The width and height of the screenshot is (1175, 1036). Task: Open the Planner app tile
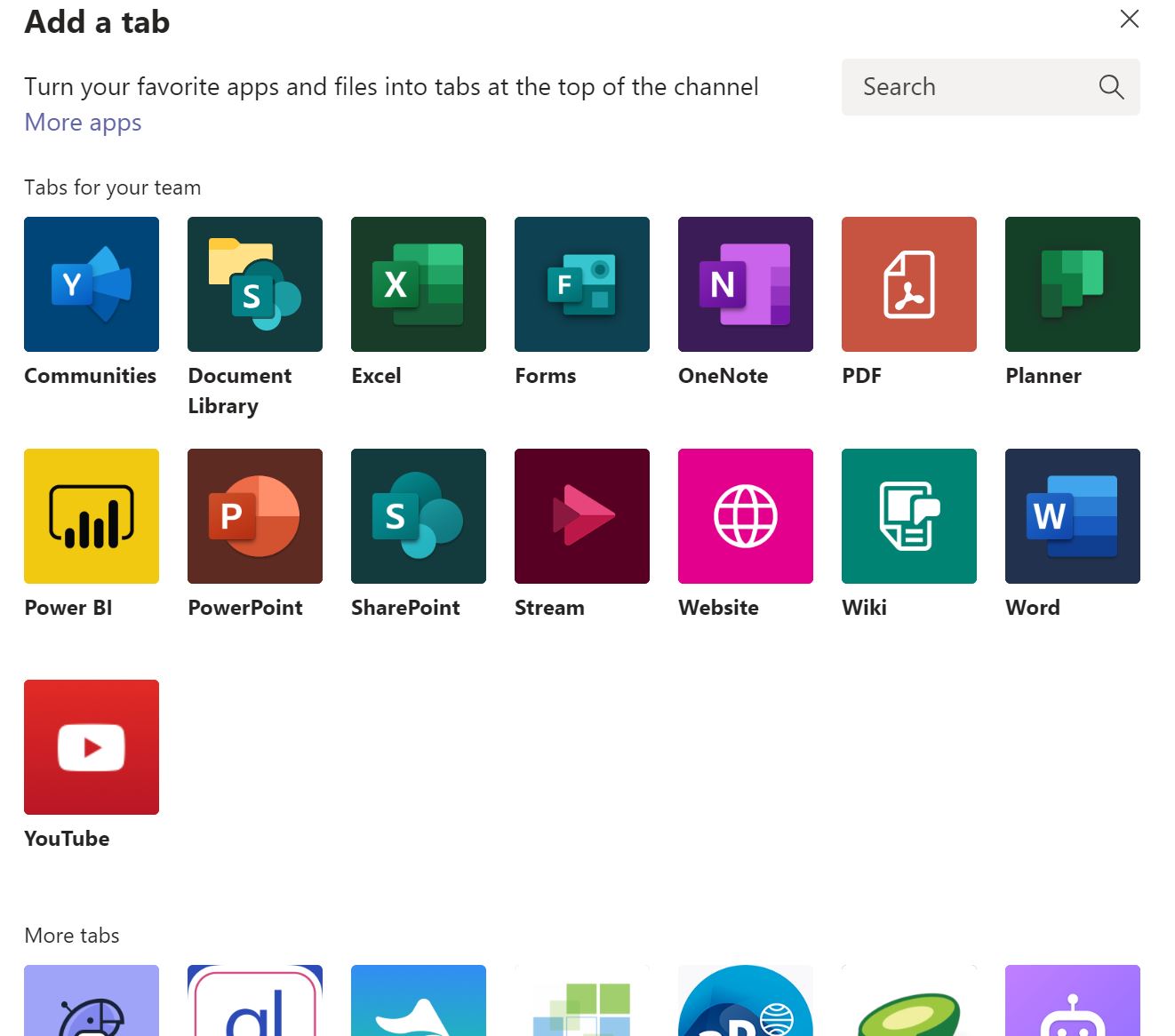coord(1073,284)
